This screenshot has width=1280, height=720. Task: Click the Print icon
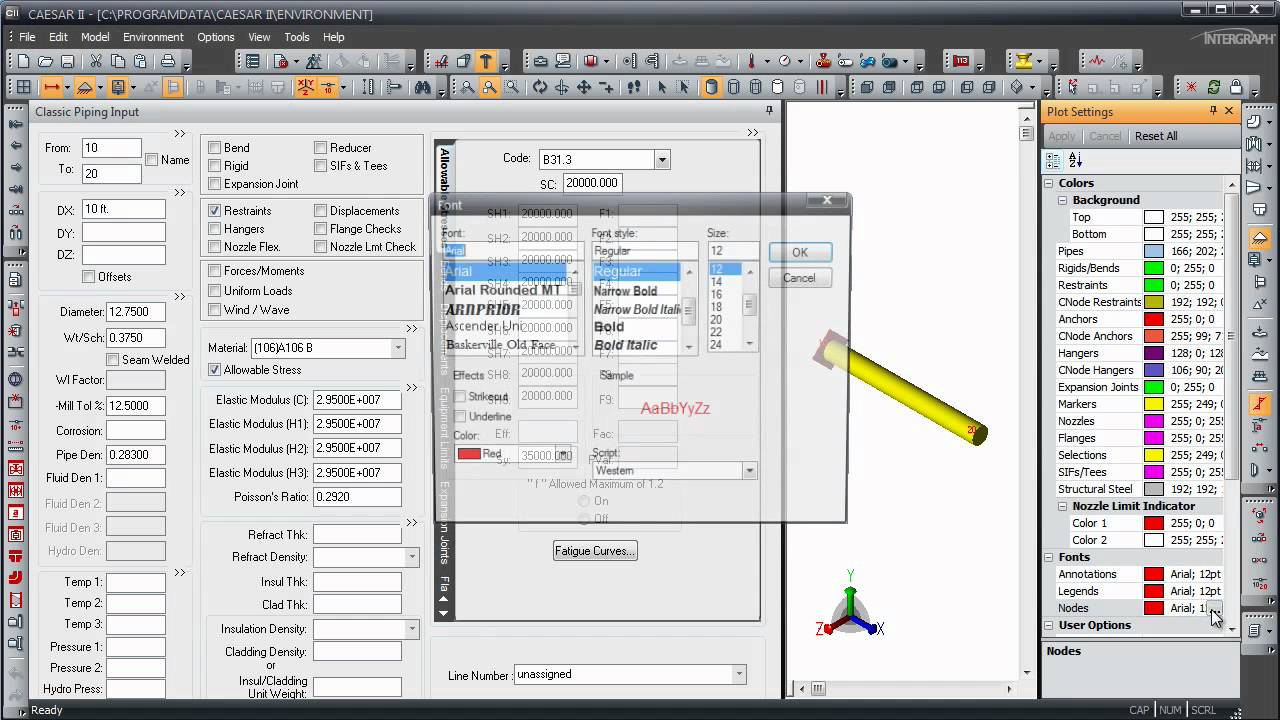point(168,61)
